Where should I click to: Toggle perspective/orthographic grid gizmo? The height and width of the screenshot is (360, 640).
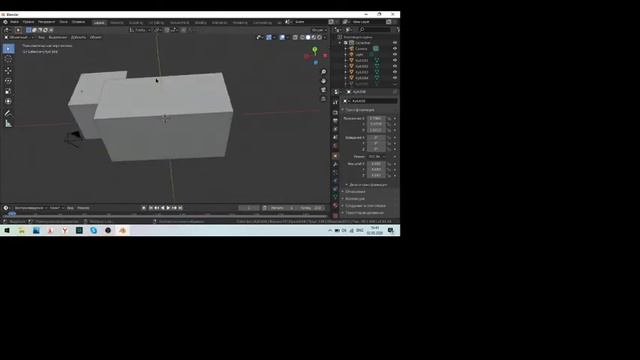[x=324, y=99]
